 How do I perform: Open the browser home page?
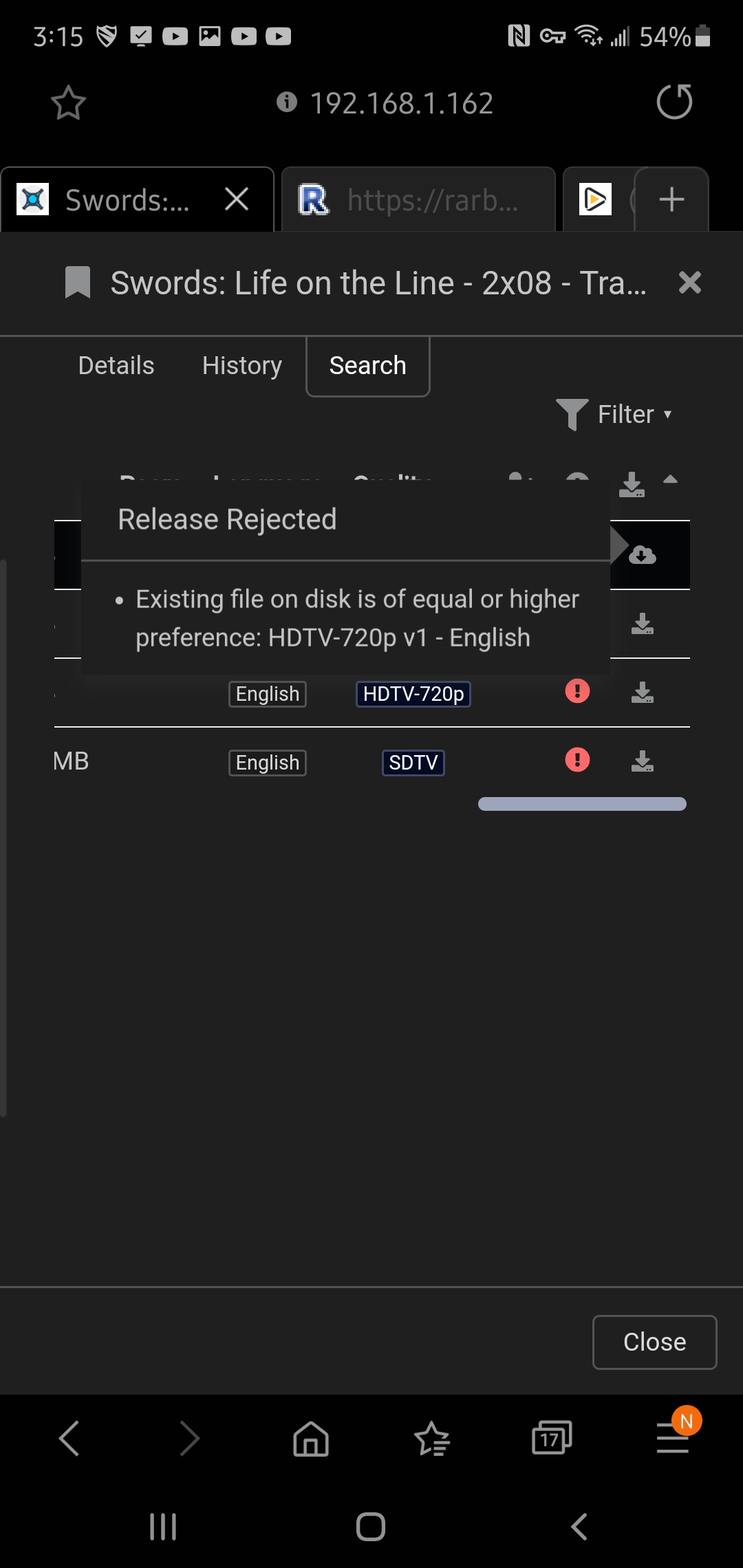pyautogui.click(x=311, y=1438)
